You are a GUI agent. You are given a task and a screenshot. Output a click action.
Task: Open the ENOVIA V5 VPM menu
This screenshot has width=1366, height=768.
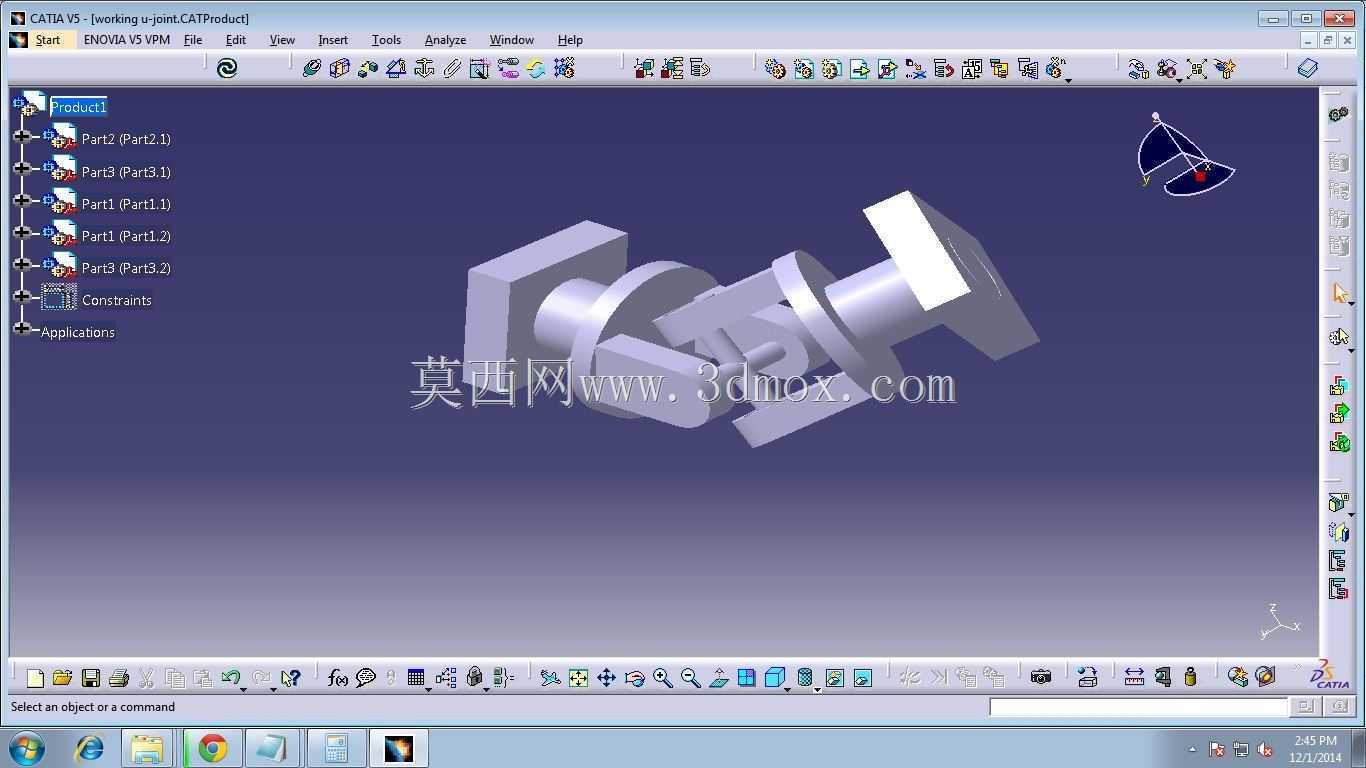click(x=126, y=40)
